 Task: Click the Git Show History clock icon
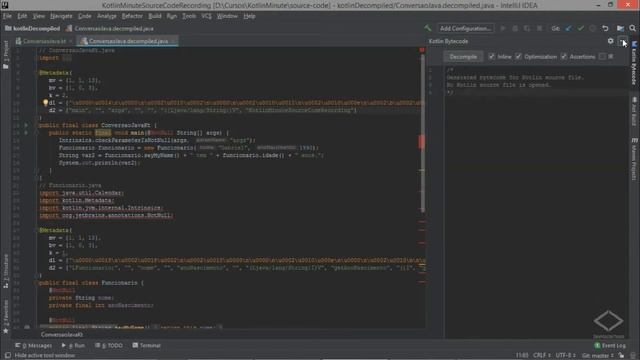593,28
